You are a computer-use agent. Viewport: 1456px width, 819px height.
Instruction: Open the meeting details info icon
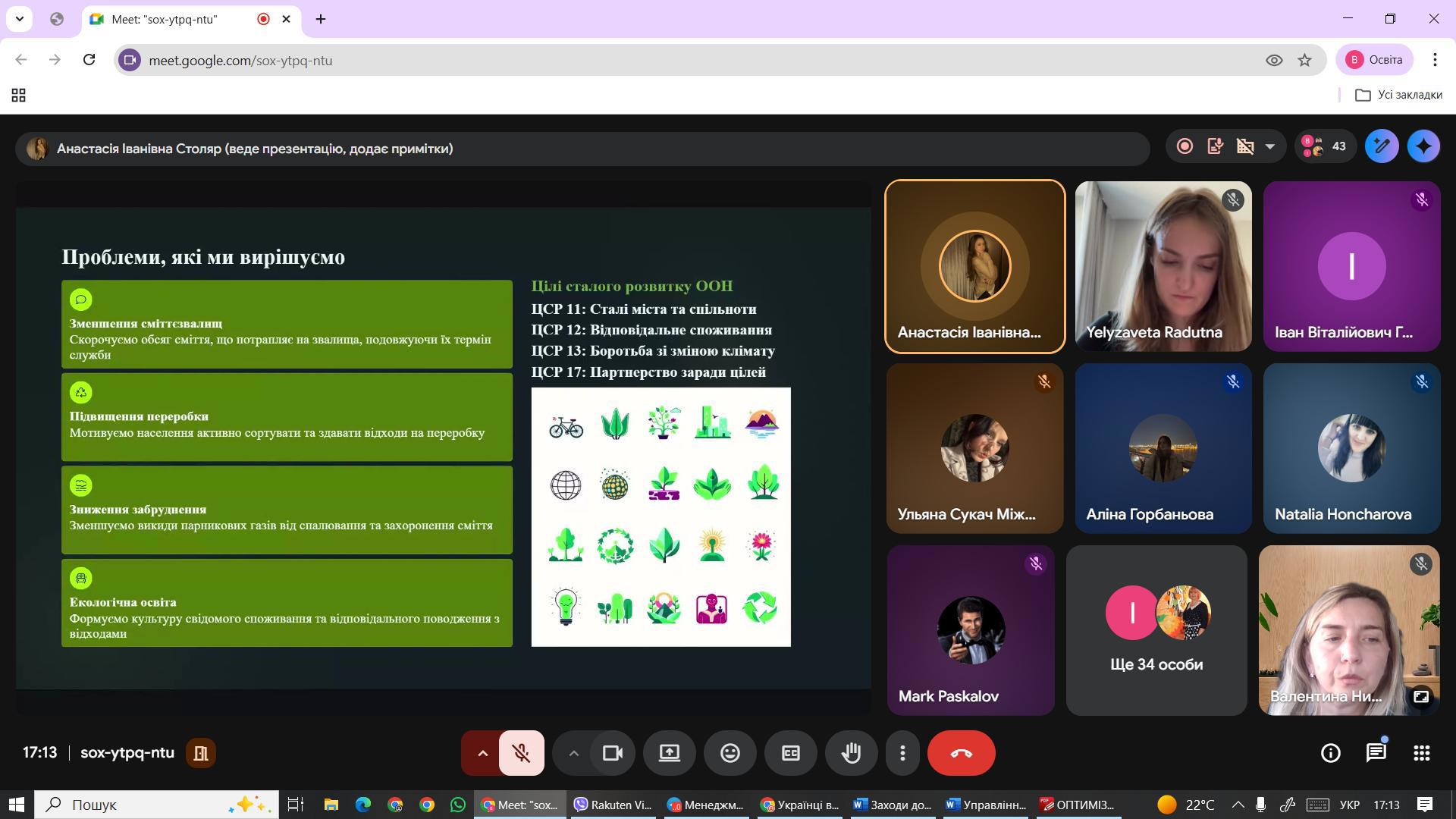pyautogui.click(x=1330, y=753)
